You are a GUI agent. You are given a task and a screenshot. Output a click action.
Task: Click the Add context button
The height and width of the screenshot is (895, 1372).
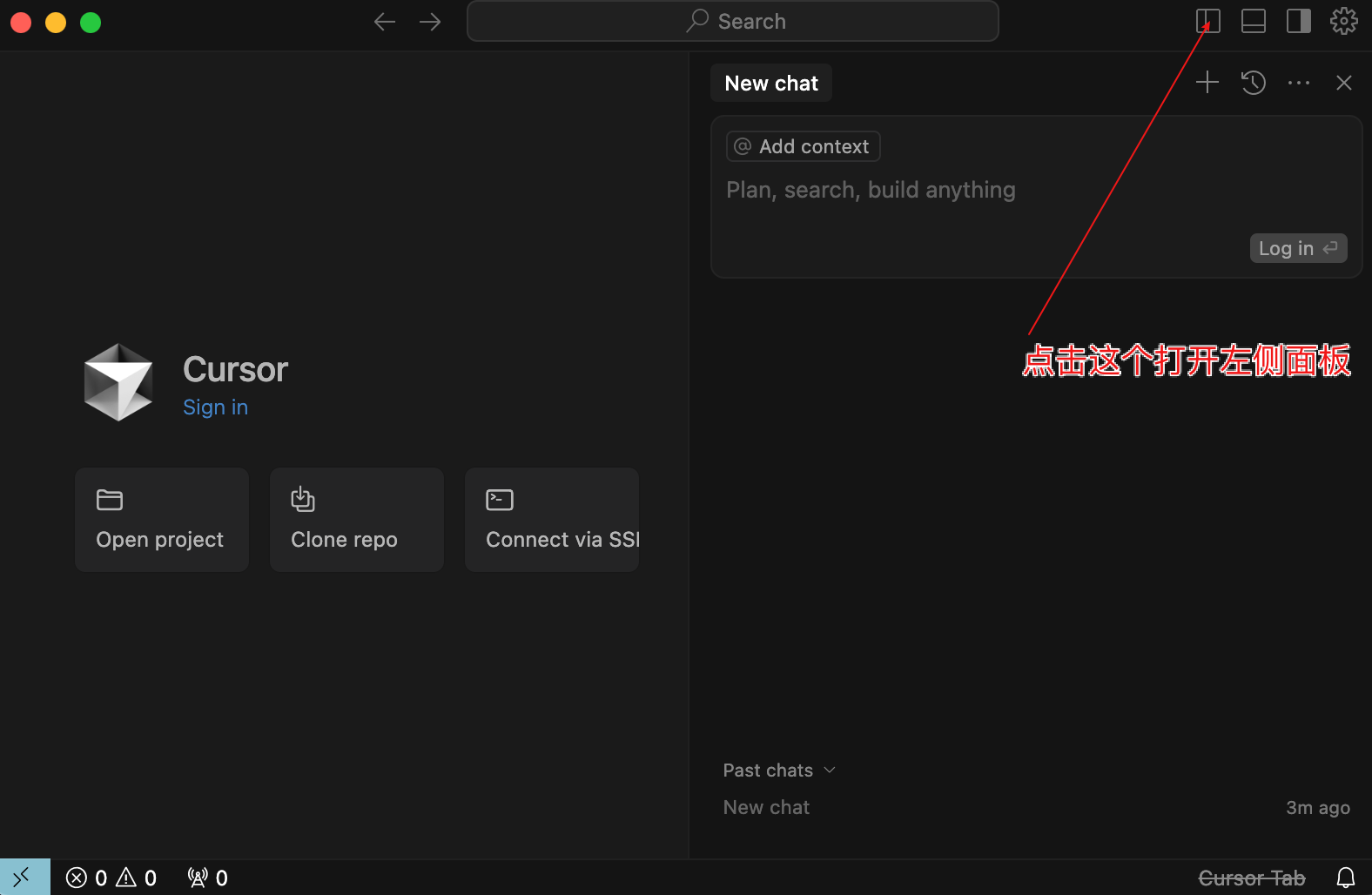803,146
